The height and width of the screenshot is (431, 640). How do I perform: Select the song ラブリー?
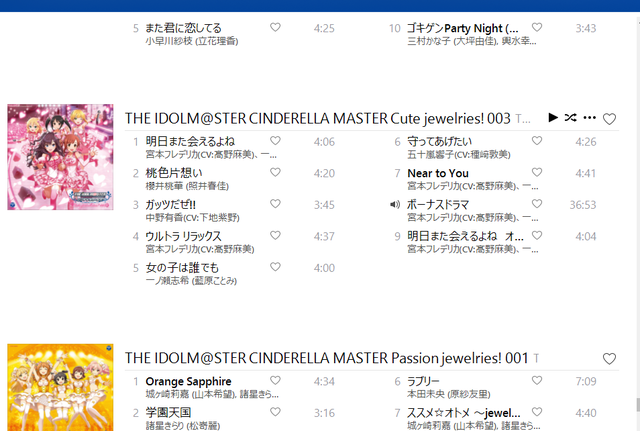pos(423,381)
